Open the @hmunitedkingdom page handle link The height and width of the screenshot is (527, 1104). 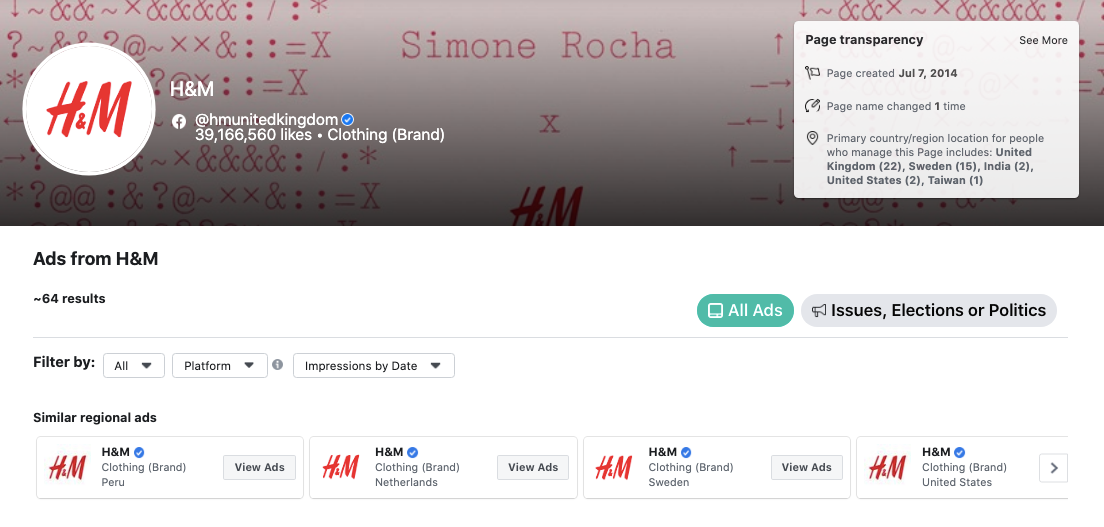(266, 120)
